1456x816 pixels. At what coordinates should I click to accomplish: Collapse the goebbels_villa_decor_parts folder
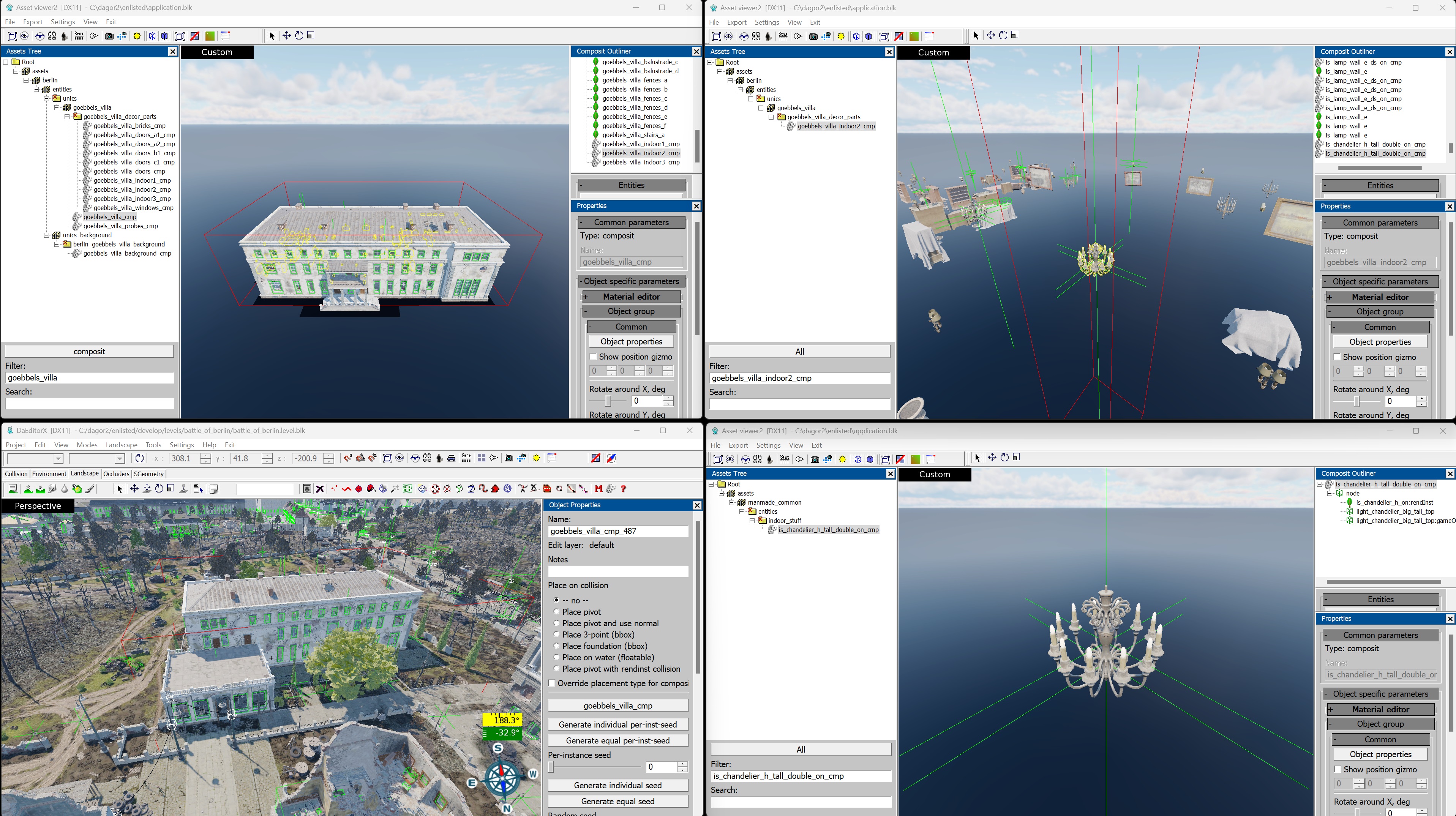tap(67, 117)
